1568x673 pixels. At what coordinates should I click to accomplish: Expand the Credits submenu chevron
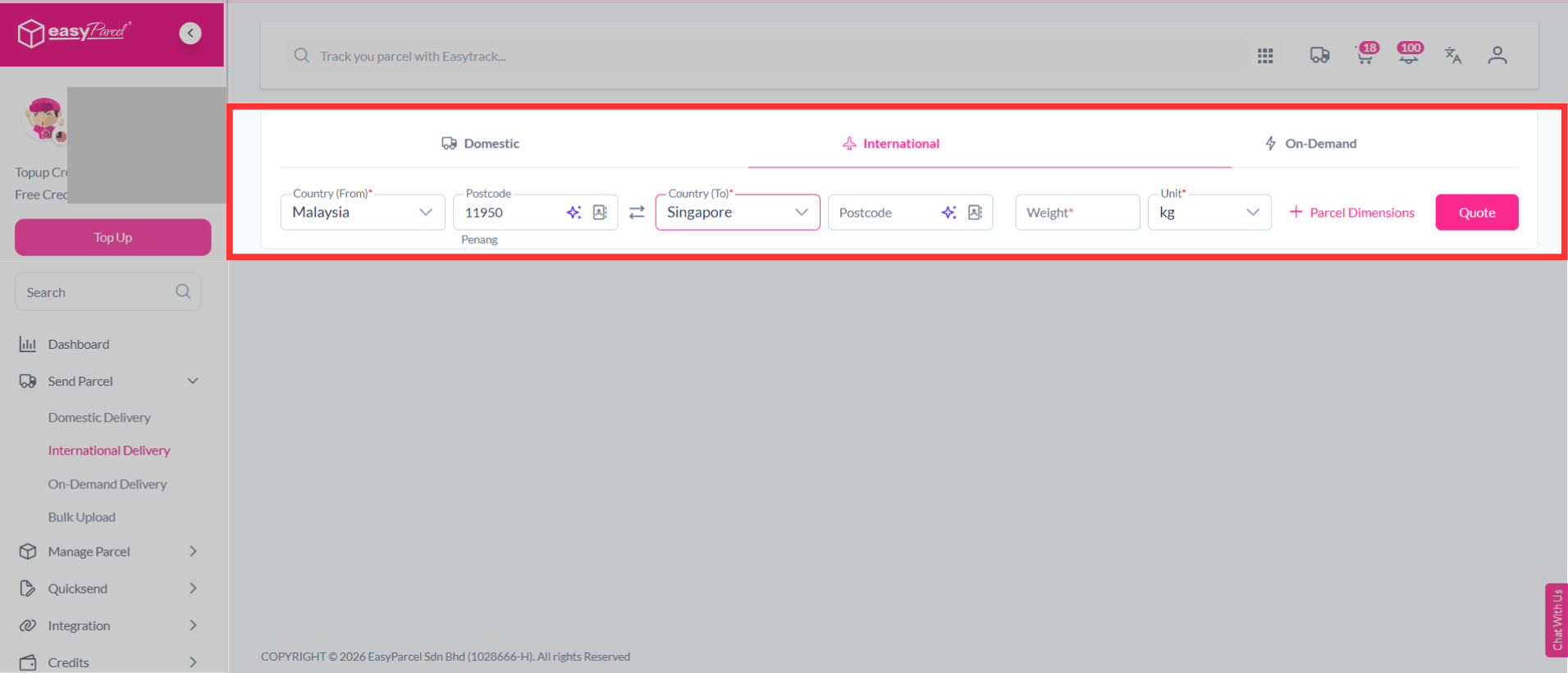(x=193, y=662)
